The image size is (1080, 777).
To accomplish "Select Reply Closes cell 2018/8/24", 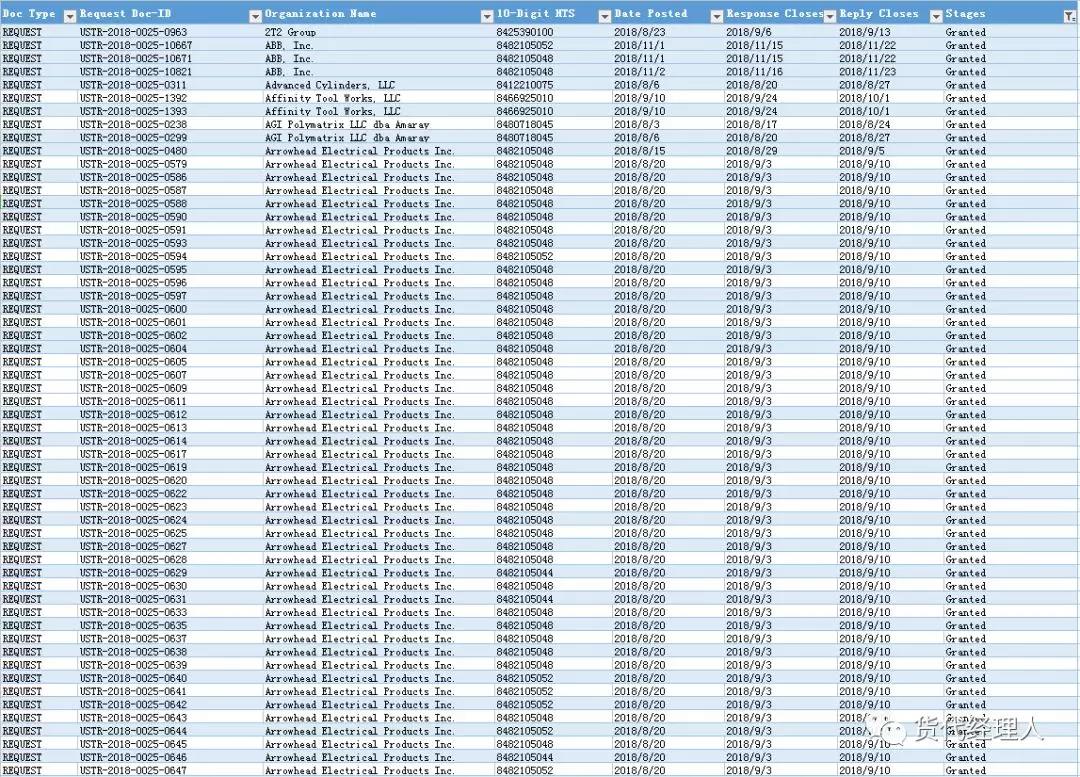I will 890,125.
